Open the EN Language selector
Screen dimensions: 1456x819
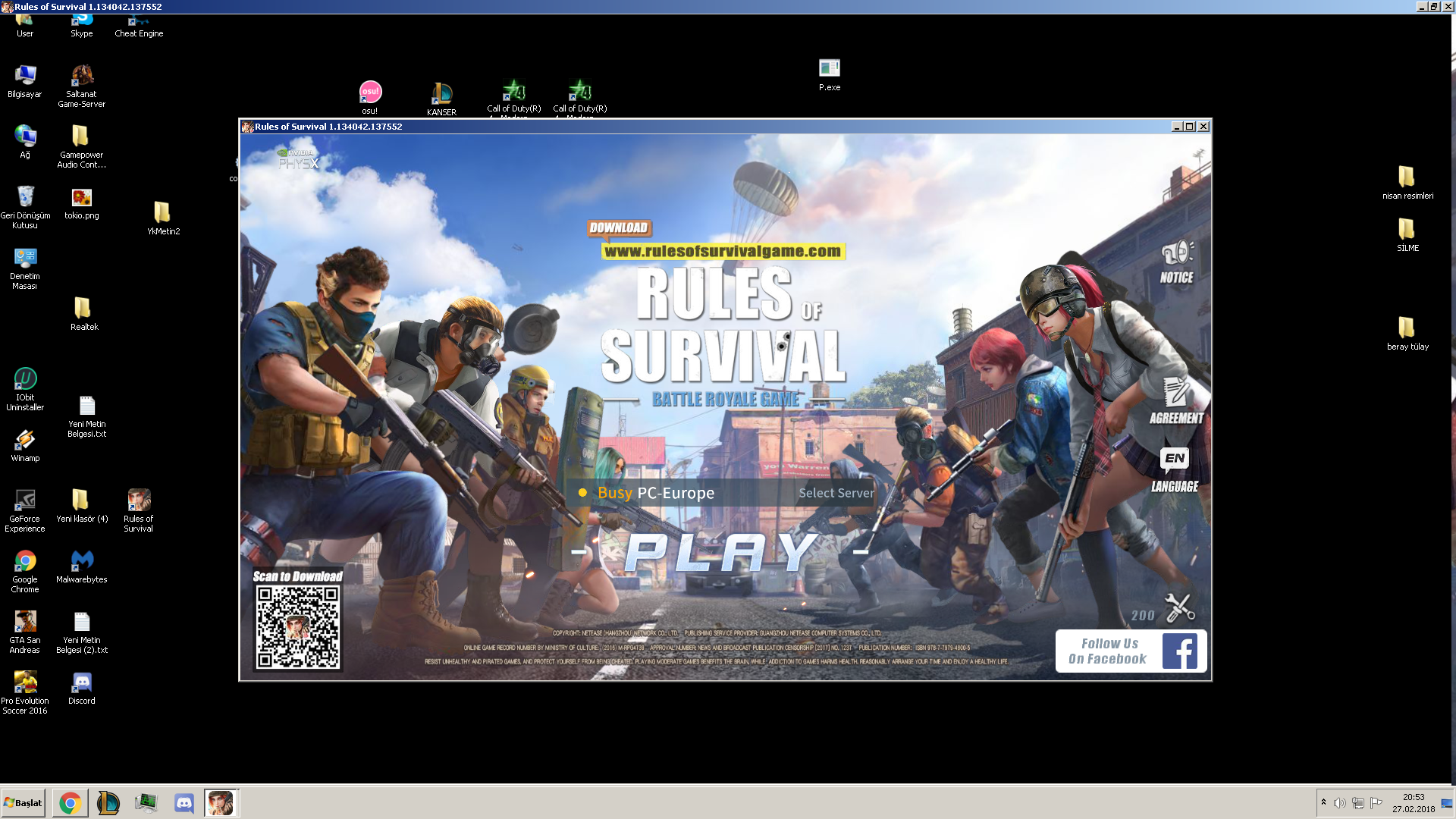click(x=1175, y=470)
